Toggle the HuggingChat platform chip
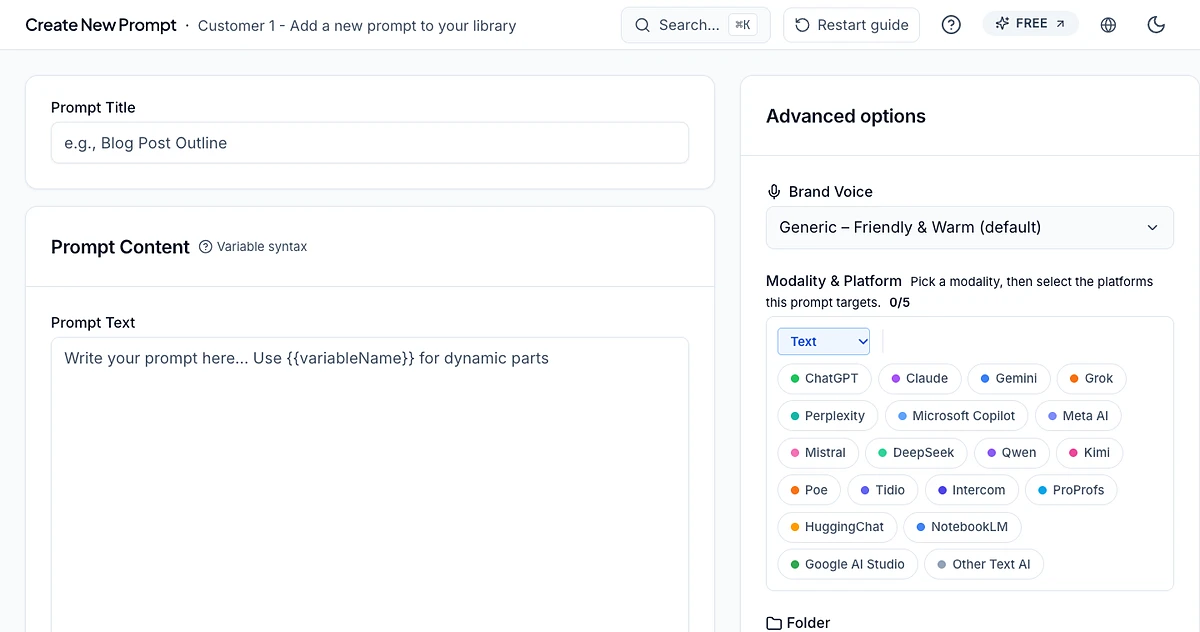This screenshot has height=632, width=1200. pos(837,527)
